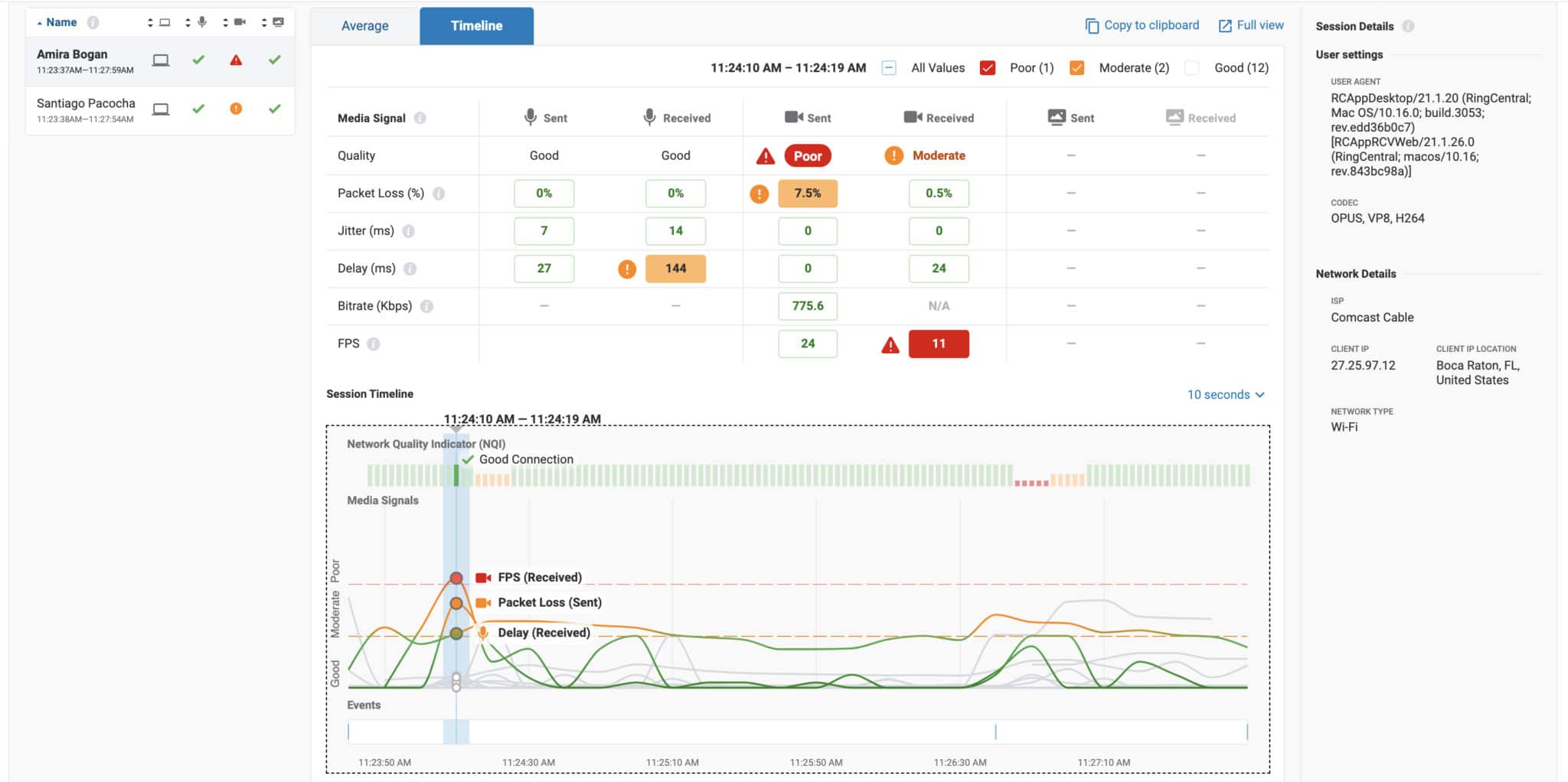
Task: Uncheck the Poor (1) filter checkbox
Action: click(988, 68)
